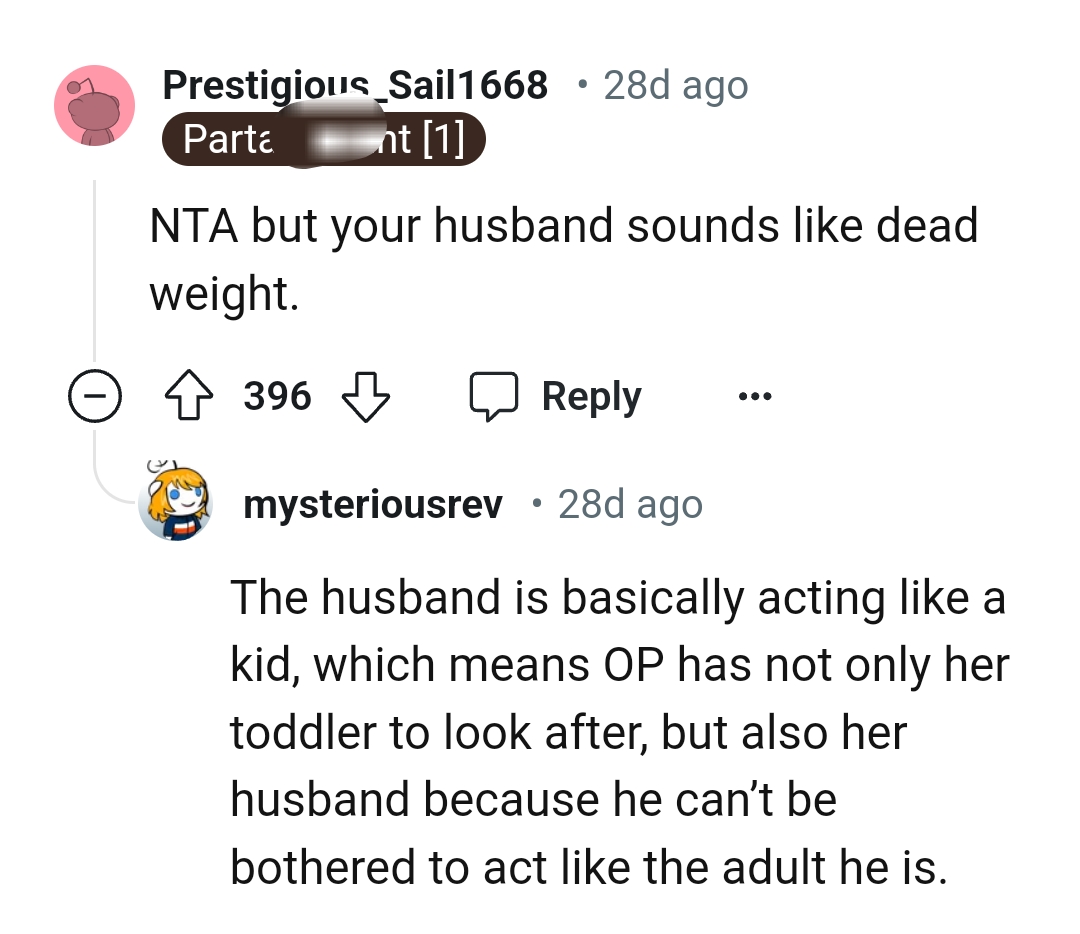This screenshot has width=1080, height=934.
Task: Select the dark flair badge under the username
Action: tap(324, 138)
